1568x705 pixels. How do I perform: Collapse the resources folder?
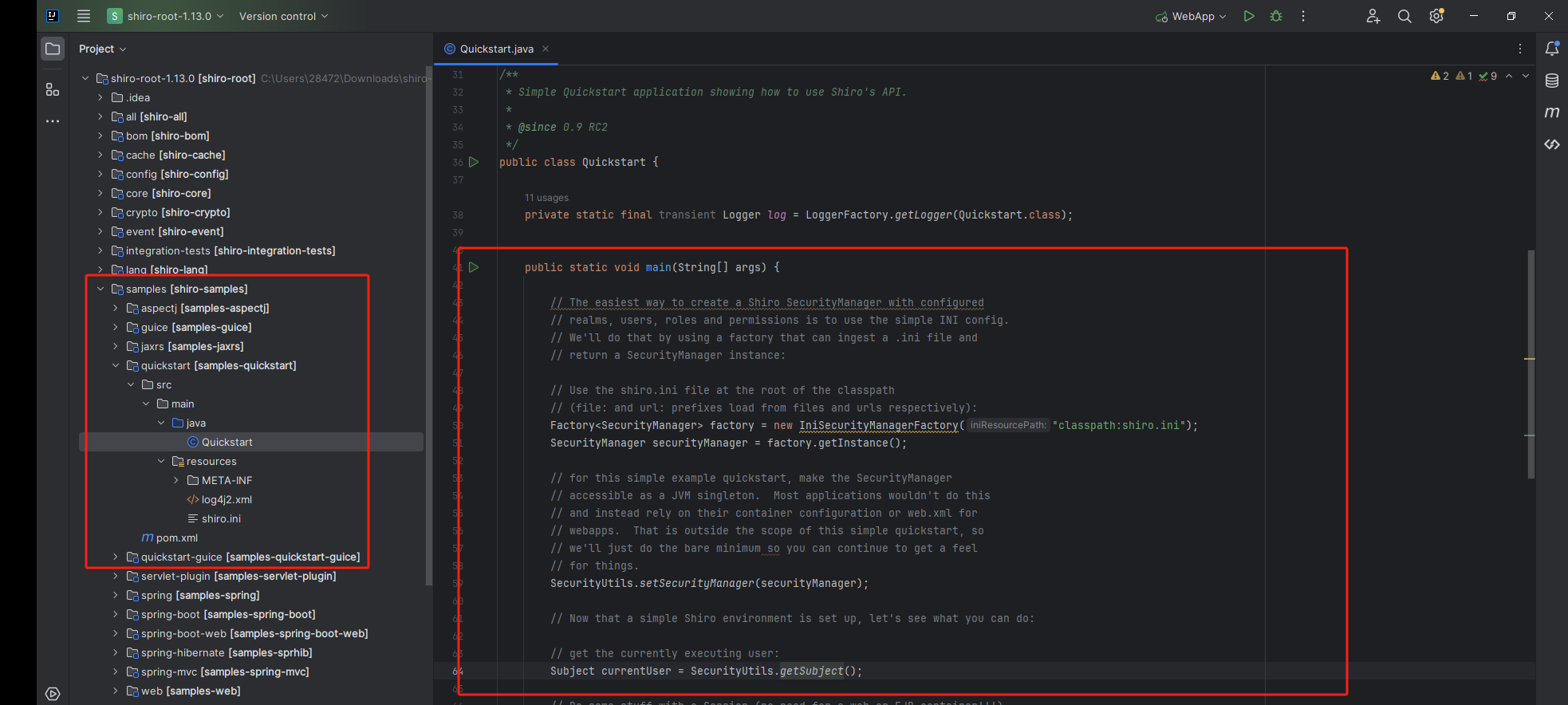pos(161,461)
